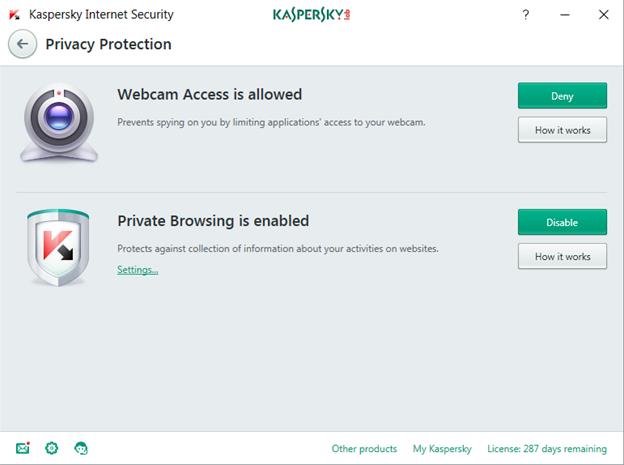624x465 pixels.
Task: Open the Other products link
Action: [x=364, y=449]
